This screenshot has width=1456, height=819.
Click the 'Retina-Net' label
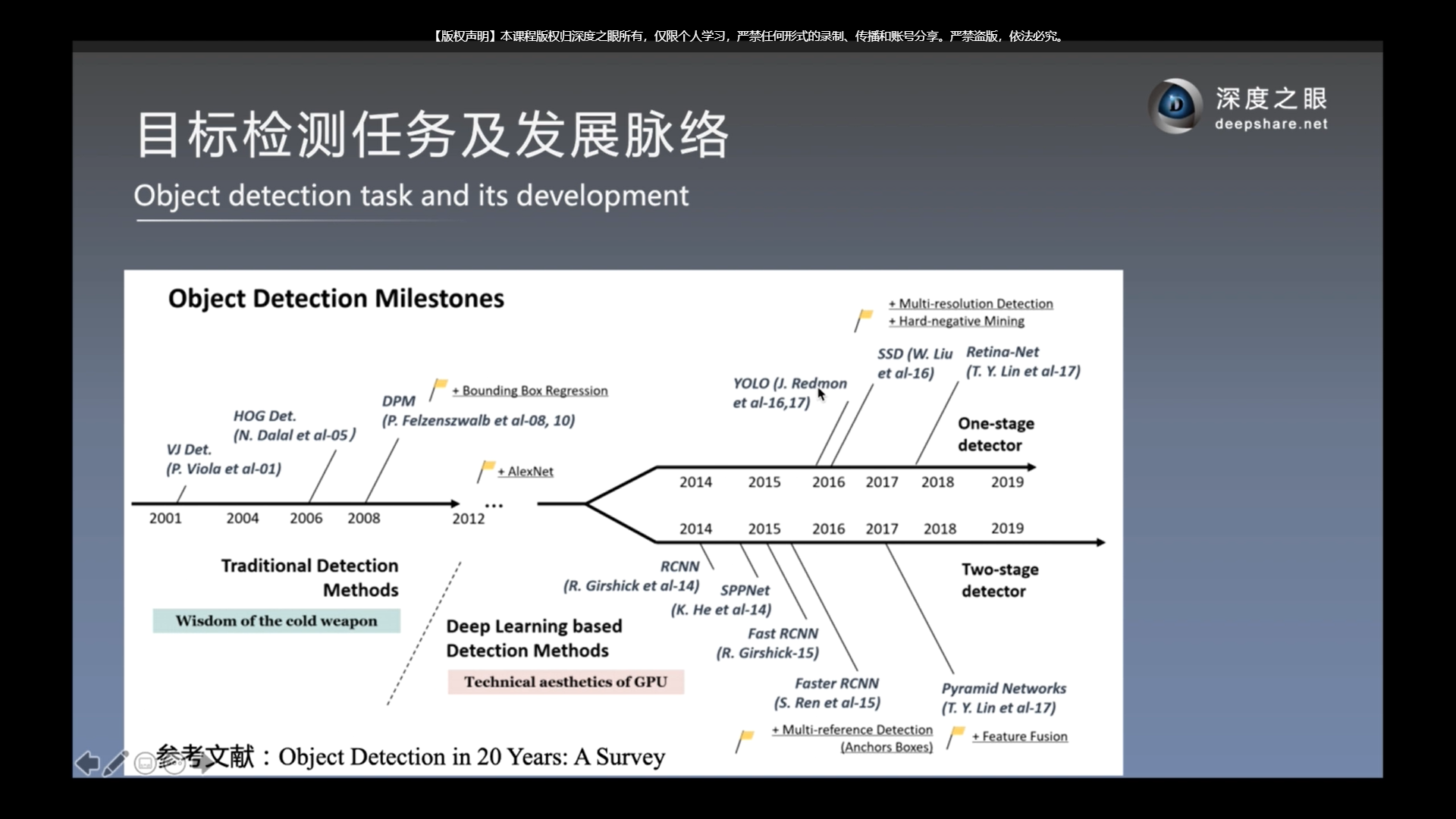coord(1003,352)
